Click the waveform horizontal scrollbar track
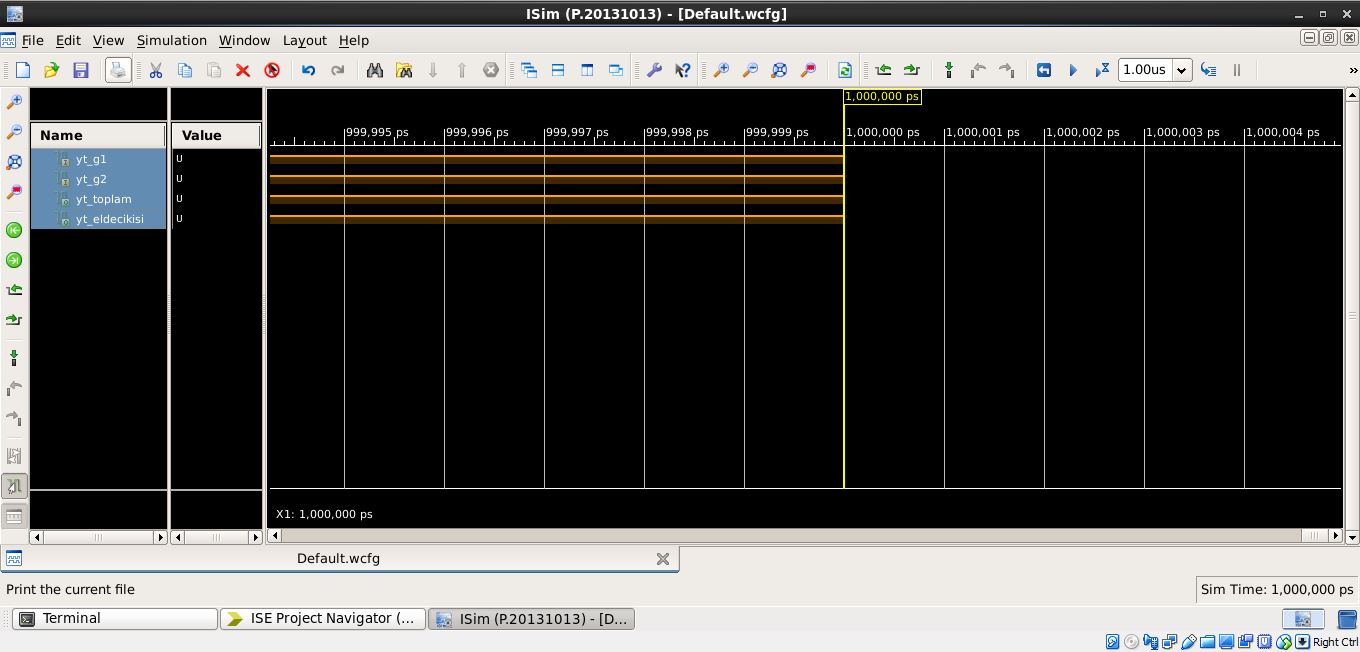Image resolution: width=1360 pixels, height=652 pixels. click(x=800, y=536)
